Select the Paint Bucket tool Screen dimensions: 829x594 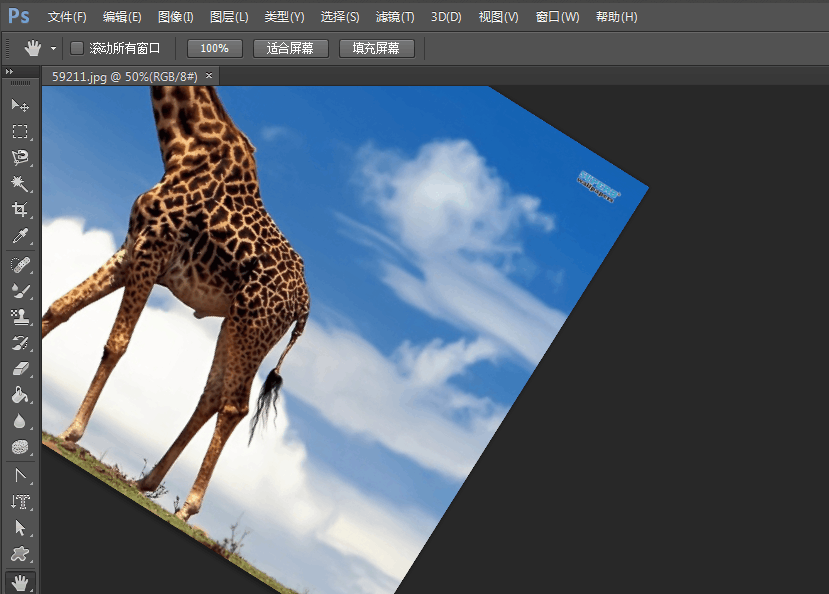coord(19,395)
